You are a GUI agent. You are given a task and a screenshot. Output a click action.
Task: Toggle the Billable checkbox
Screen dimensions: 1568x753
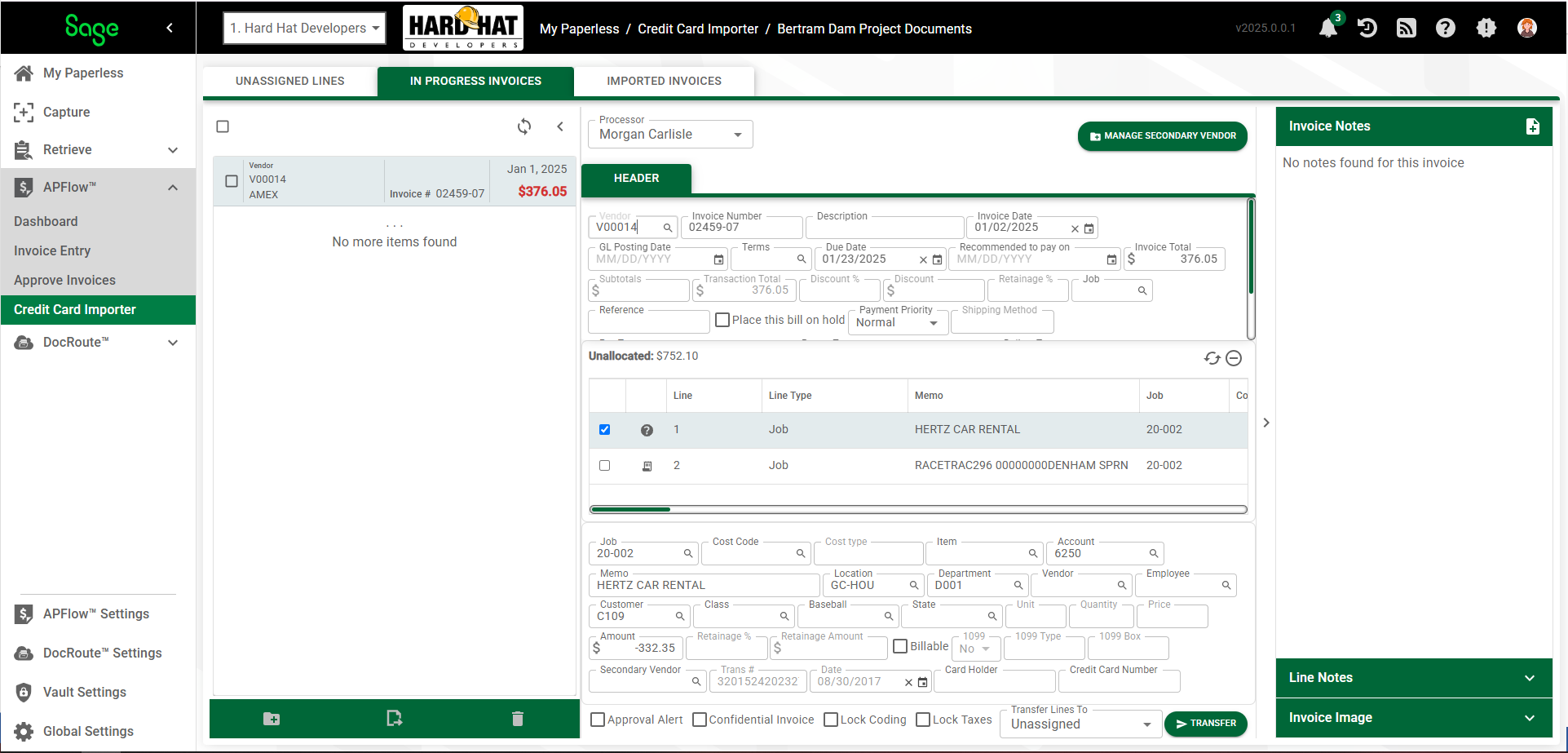pos(900,646)
